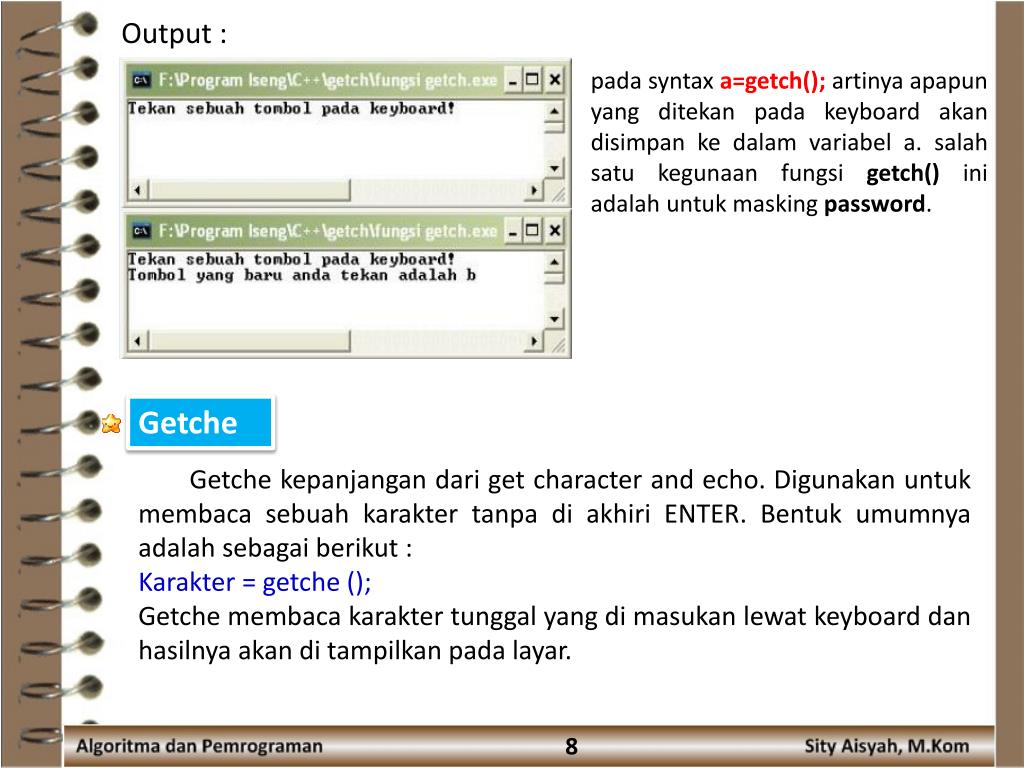Click scroll-up arrow in upper console window
Viewport: 1024px width, 768px height.
click(x=554, y=110)
